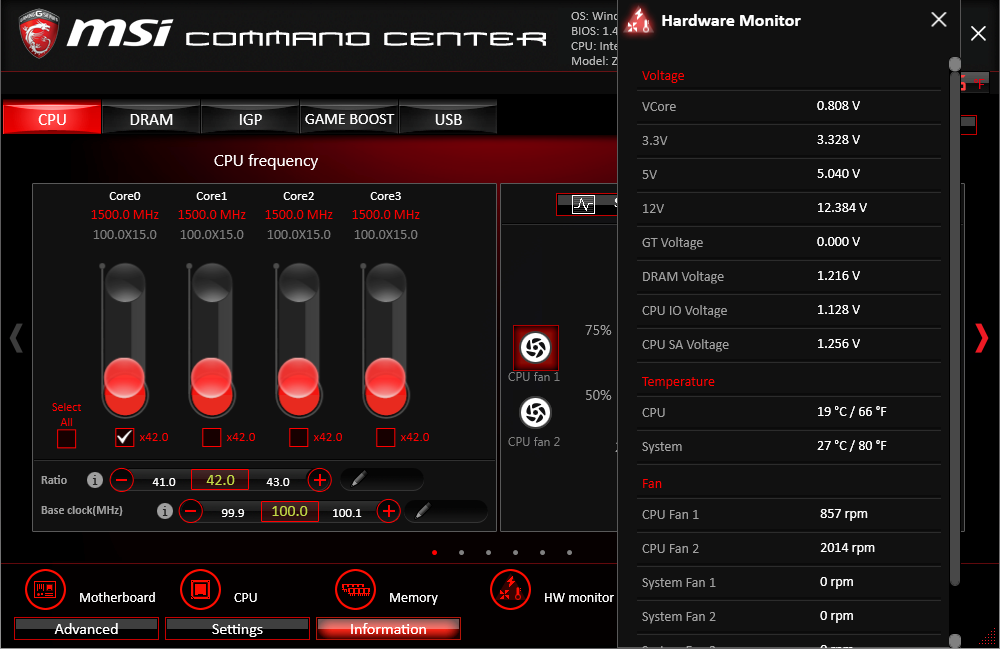This screenshot has height=649, width=1000.
Task: Select ratio value 41.0
Action: click(x=164, y=481)
